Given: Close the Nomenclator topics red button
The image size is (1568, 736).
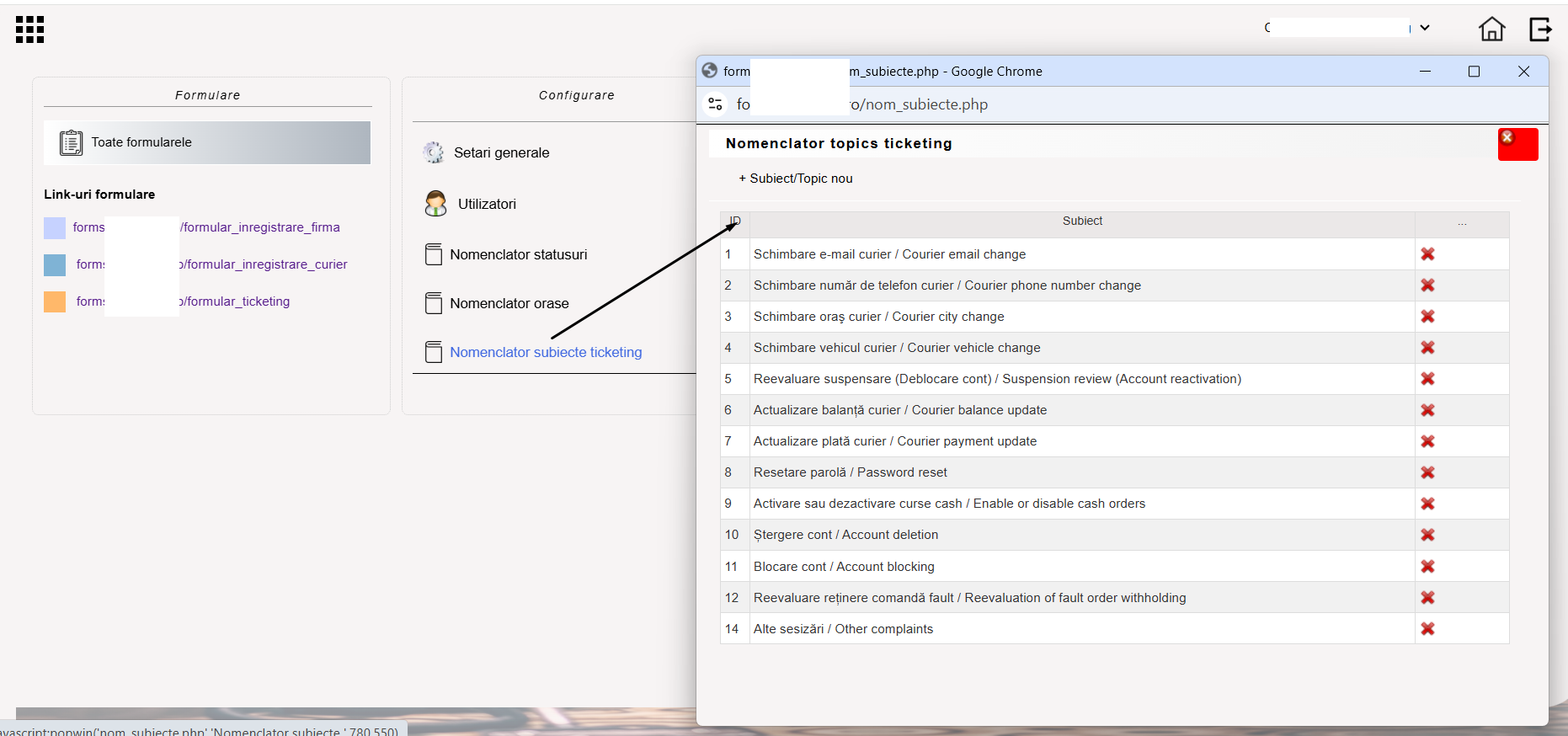Looking at the screenshot, I should tap(1517, 144).
